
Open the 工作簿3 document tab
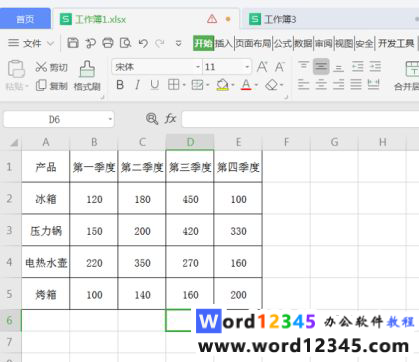tap(273, 19)
